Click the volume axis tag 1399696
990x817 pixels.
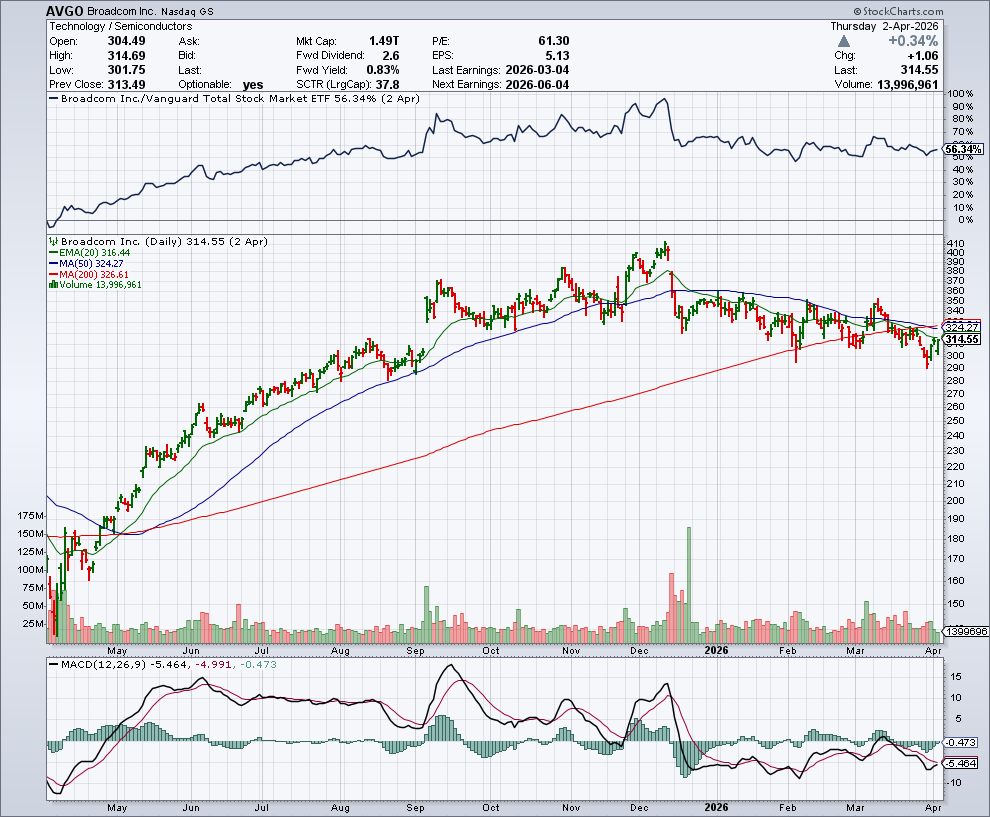(x=965, y=631)
